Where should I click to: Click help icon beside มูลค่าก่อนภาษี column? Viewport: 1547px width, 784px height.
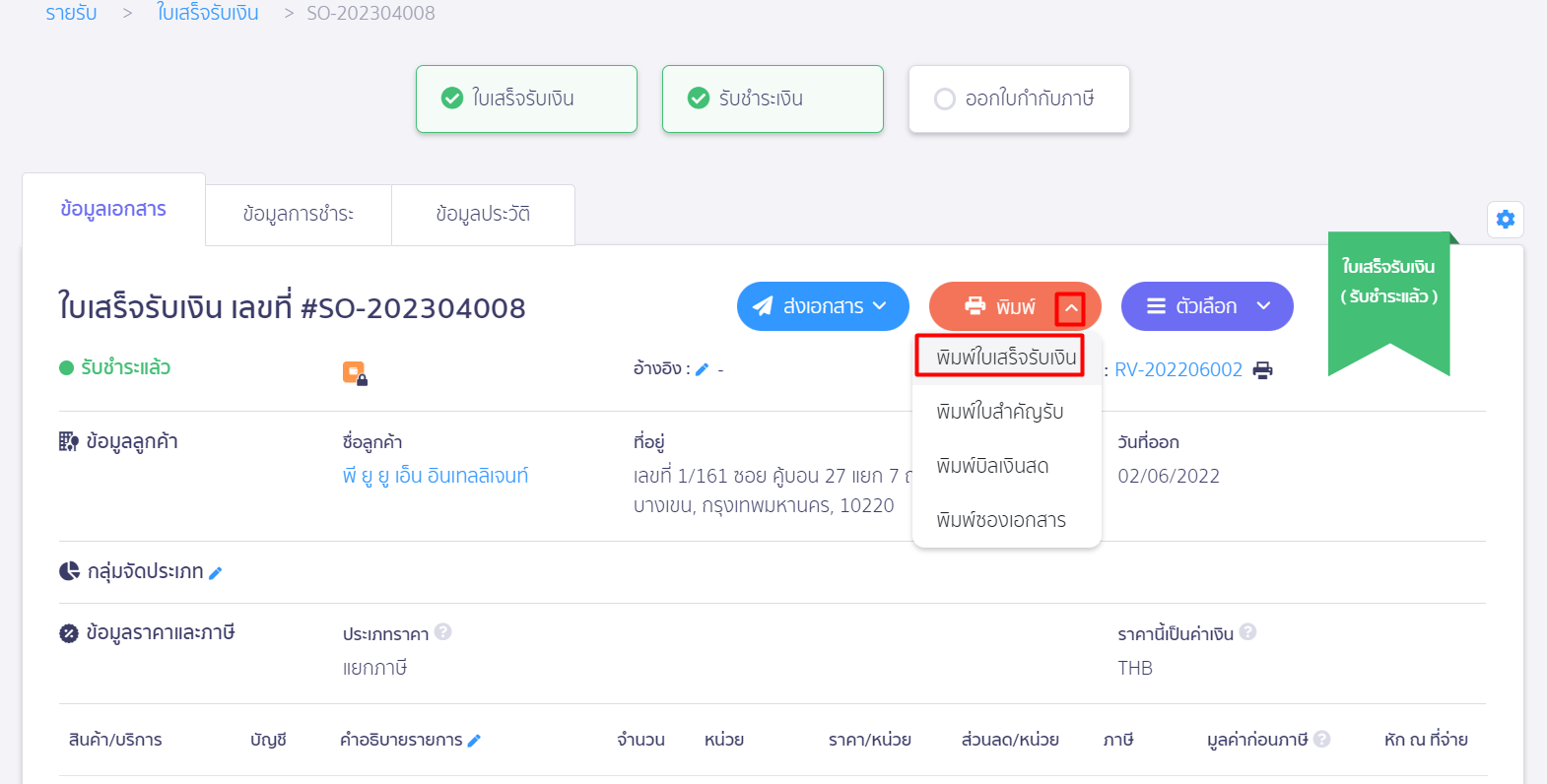click(x=1323, y=737)
